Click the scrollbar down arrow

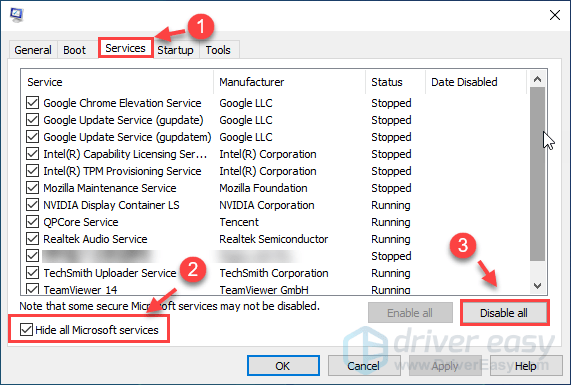coord(537,286)
